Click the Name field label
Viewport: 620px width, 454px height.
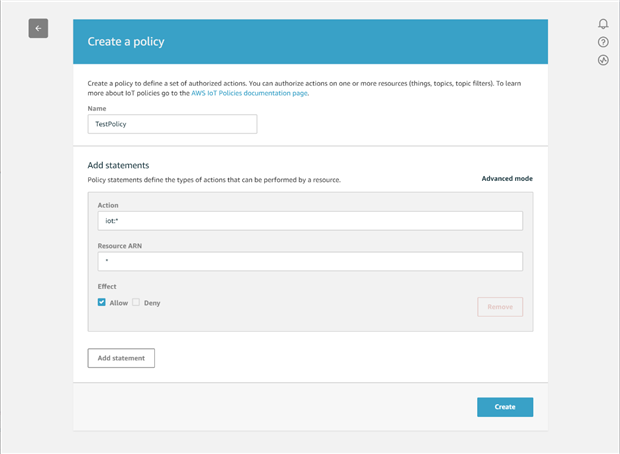[98, 107]
